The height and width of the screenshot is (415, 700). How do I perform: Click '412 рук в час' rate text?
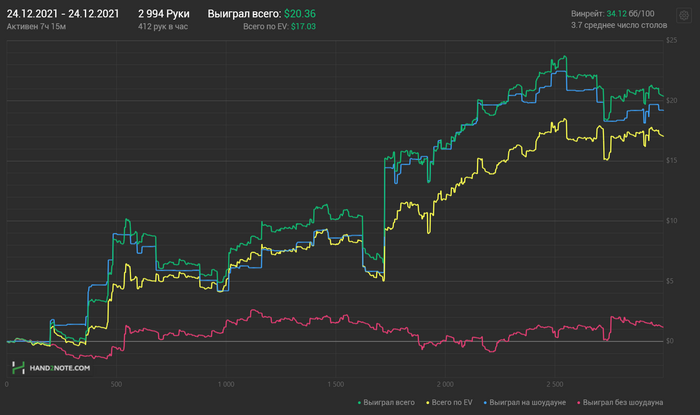coord(163,27)
